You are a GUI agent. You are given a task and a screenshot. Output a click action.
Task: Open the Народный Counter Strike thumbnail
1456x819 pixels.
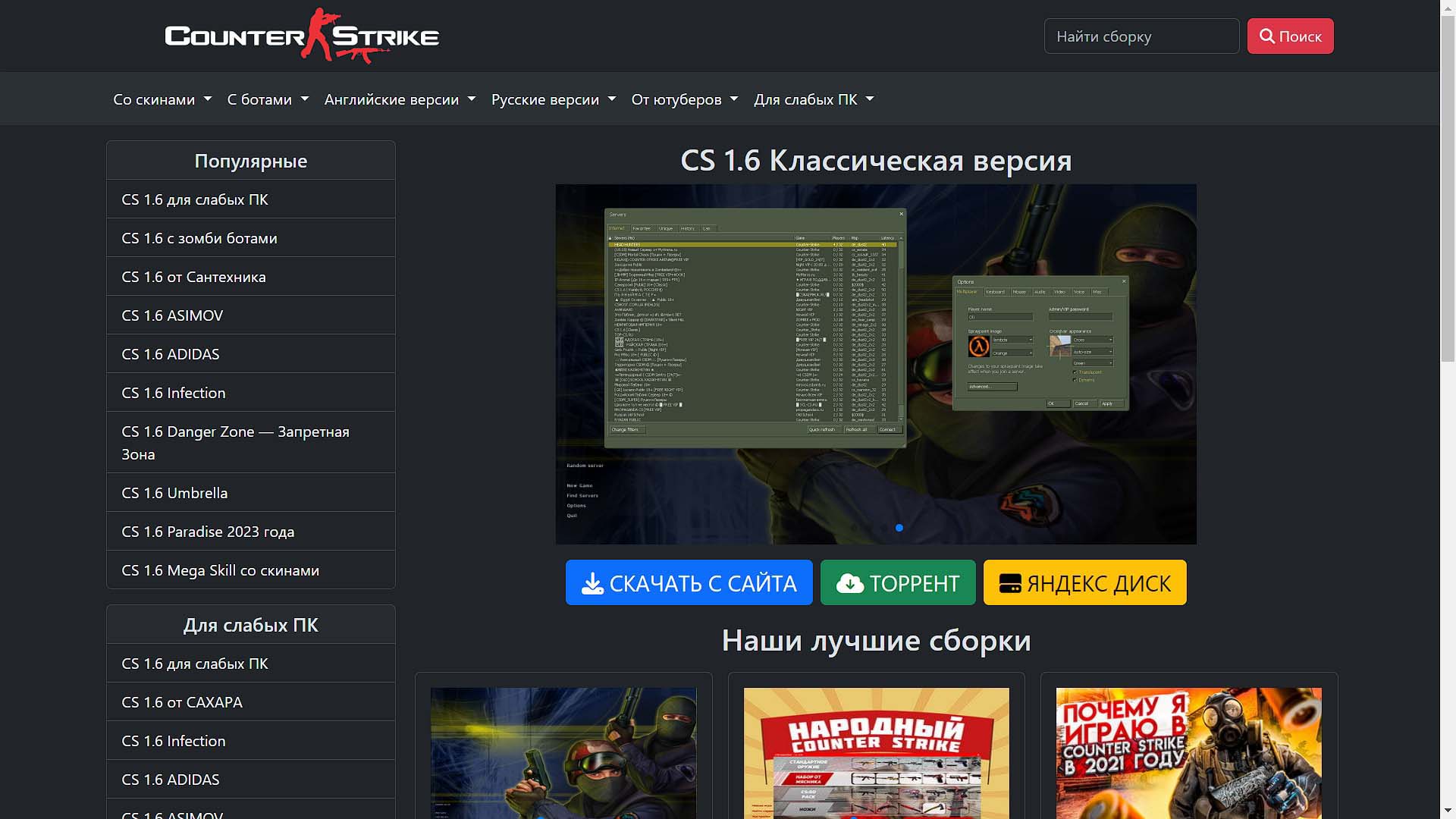click(876, 752)
